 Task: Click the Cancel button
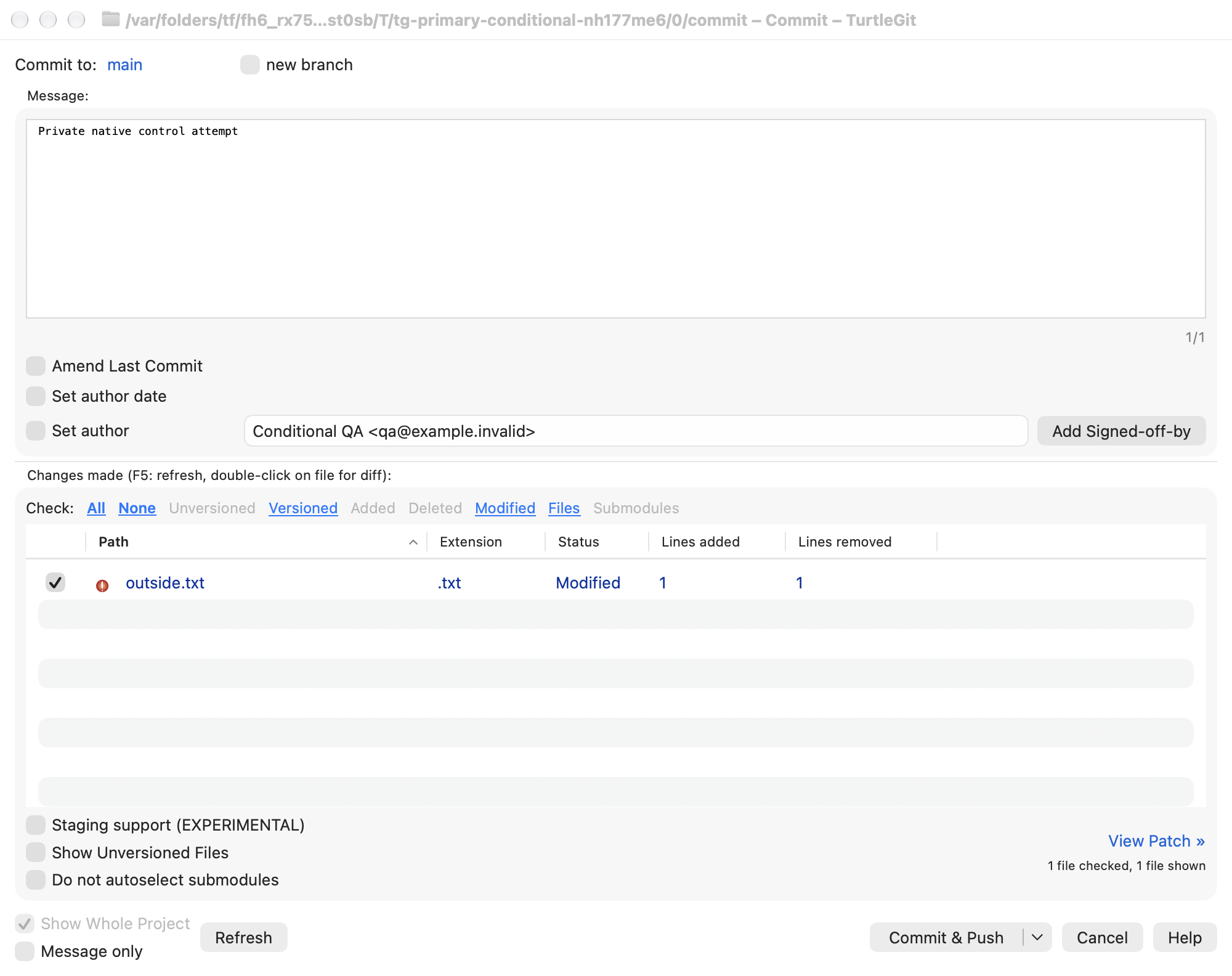pos(1102,938)
